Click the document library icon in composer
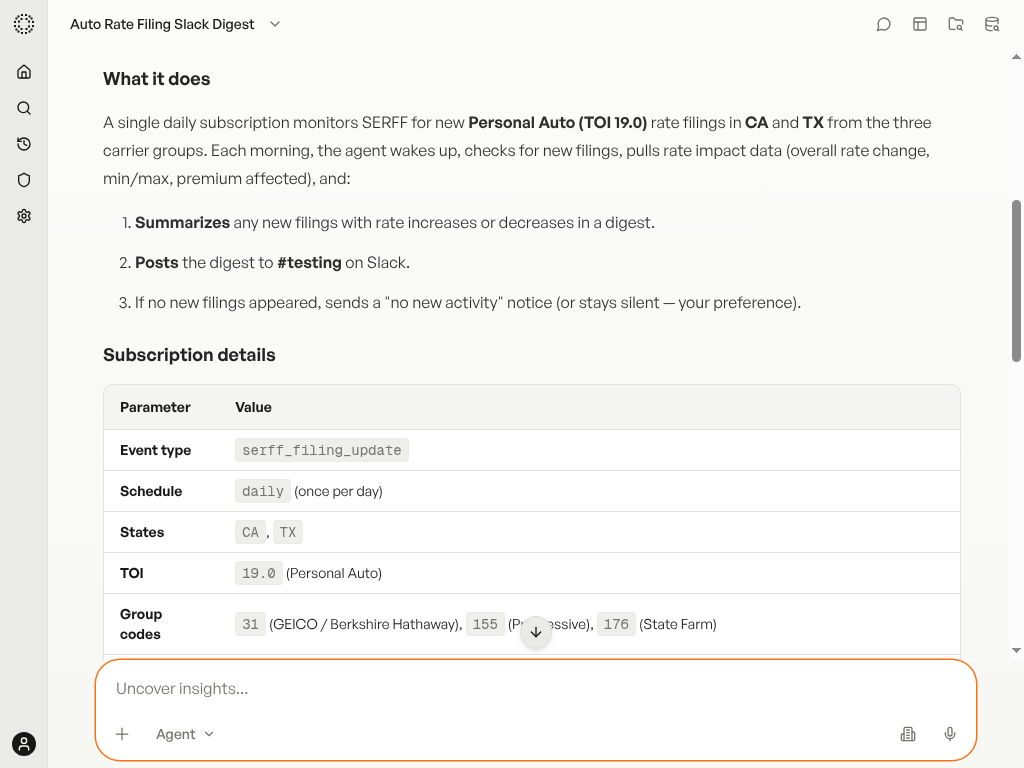Screen dimensions: 1024x768 coord(908,734)
